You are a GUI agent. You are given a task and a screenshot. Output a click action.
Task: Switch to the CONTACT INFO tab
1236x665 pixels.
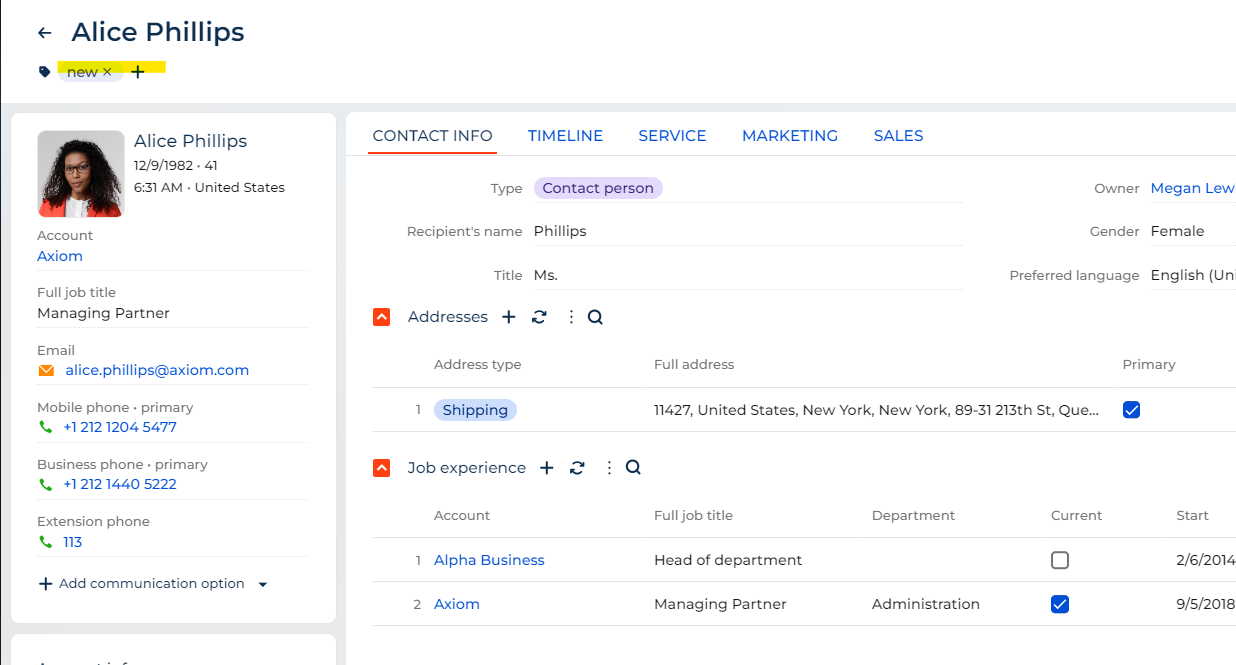pos(432,136)
